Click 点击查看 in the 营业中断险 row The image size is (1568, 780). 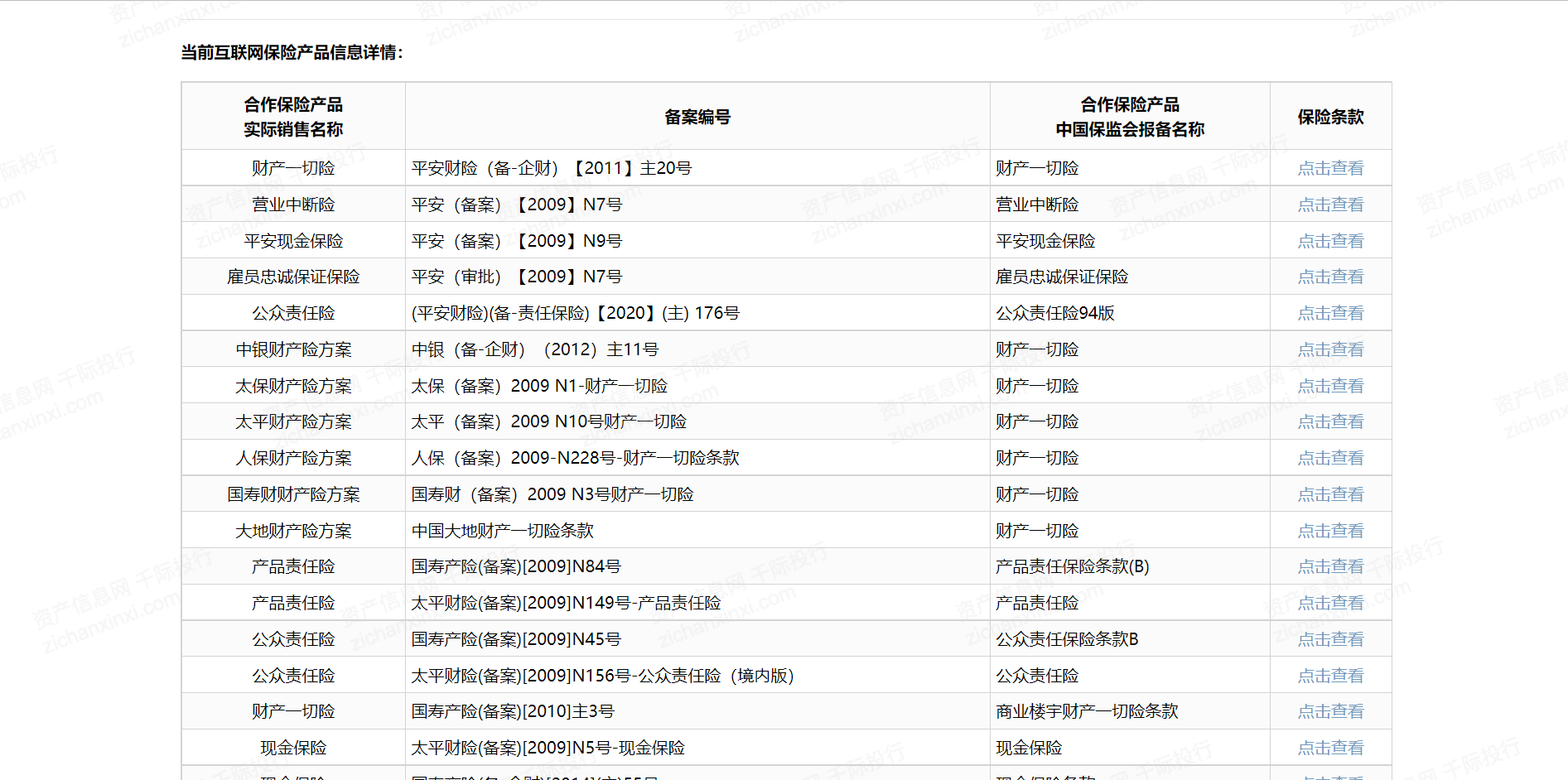coord(1330,205)
